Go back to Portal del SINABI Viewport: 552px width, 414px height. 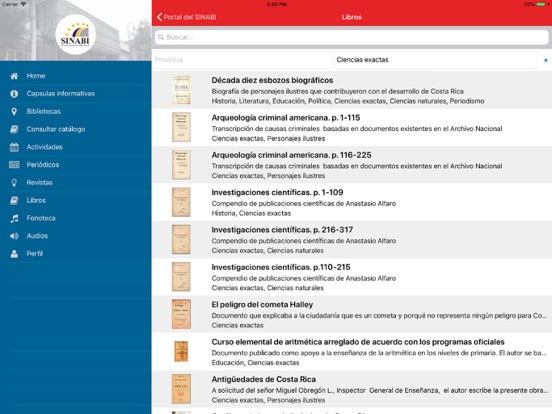click(x=187, y=17)
